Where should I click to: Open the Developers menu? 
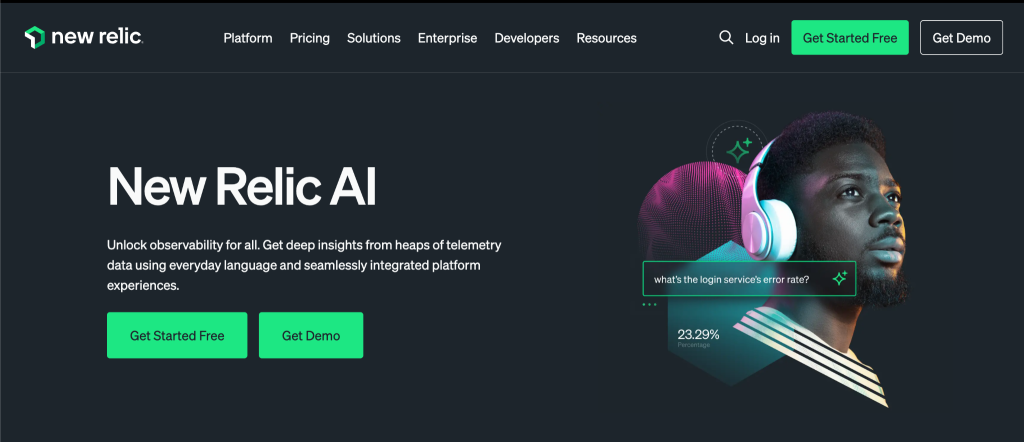coord(526,38)
